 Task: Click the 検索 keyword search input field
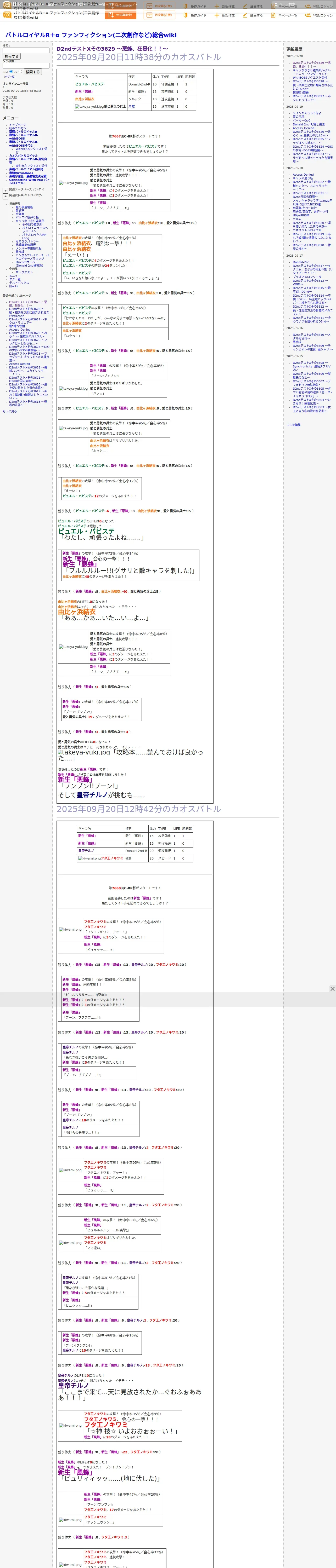[26, 50]
